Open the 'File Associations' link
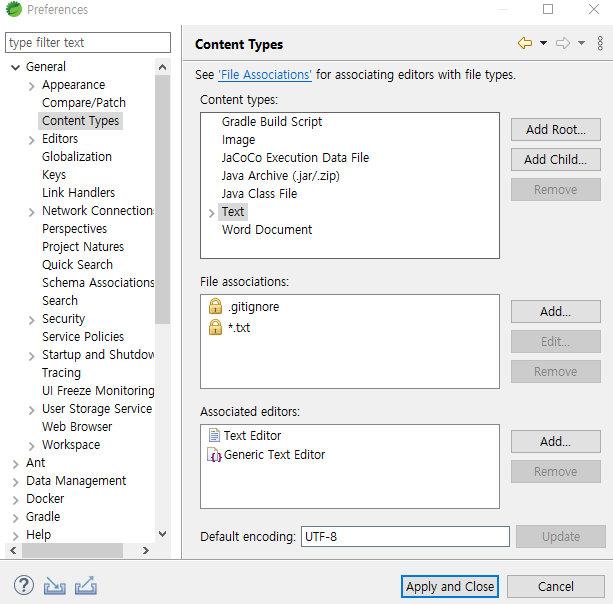The height and width of the screenshot is (604, 613). tap(265, 74)
